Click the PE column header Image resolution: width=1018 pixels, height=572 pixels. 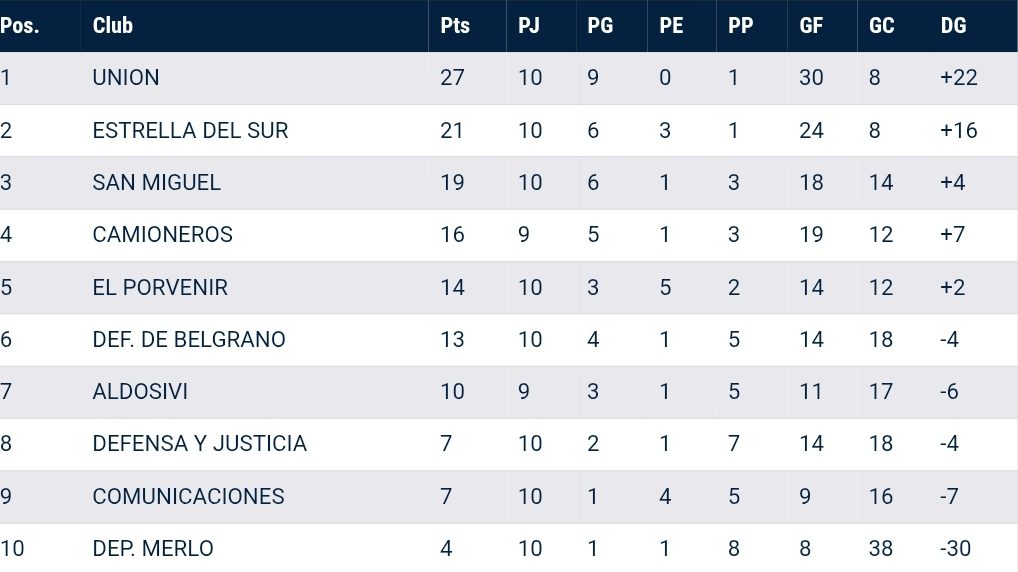pos(671,26)
